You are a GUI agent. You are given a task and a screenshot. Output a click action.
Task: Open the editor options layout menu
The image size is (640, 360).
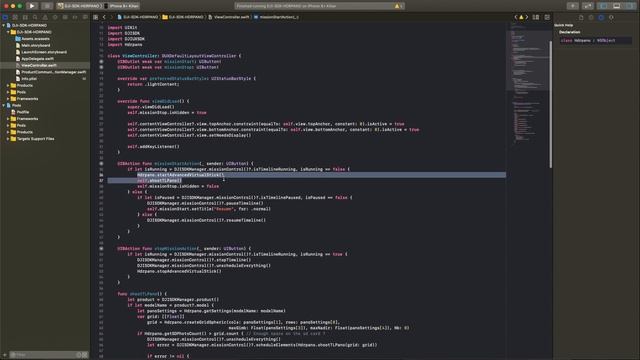(536, 17)
